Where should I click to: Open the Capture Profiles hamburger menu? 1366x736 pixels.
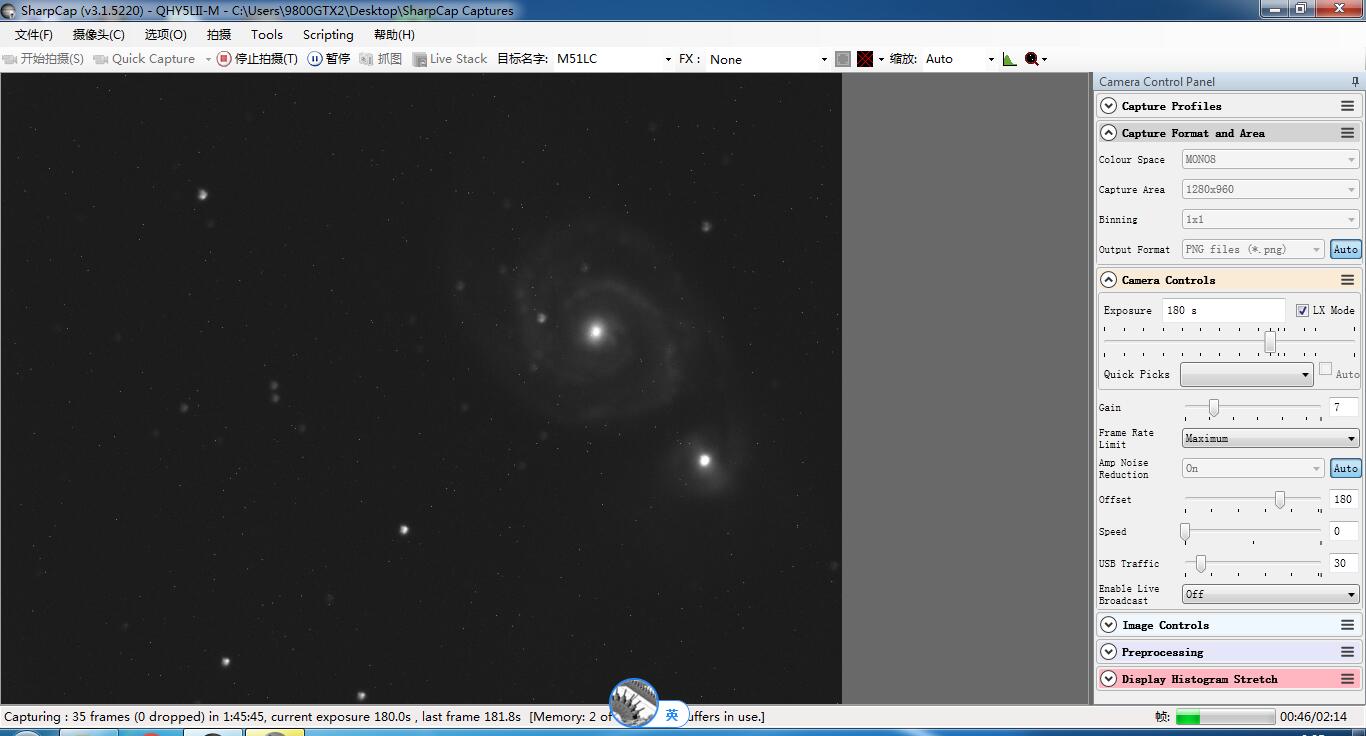coord(1347,106)
